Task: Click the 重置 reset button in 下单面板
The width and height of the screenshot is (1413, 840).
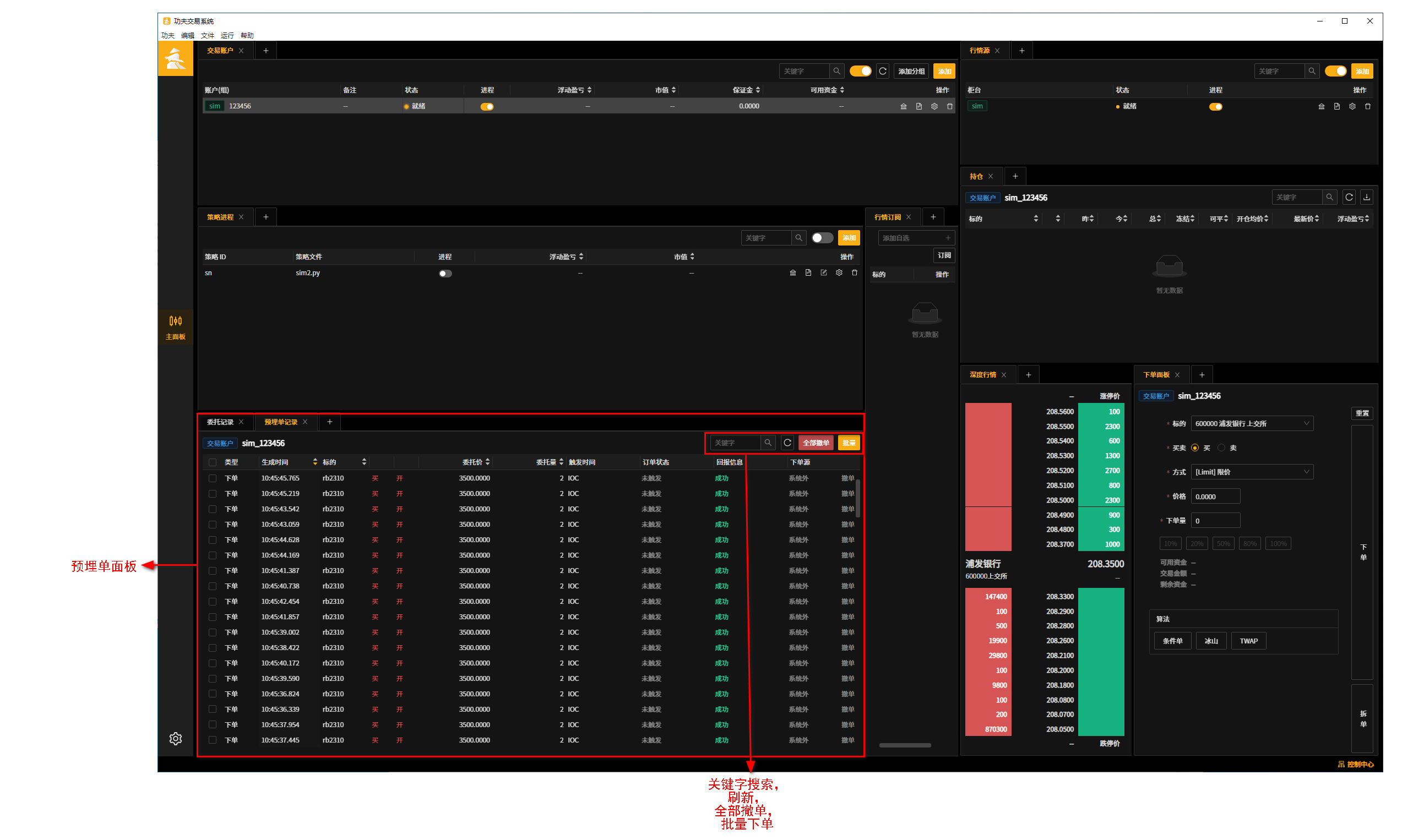Action: point(1362,413)
